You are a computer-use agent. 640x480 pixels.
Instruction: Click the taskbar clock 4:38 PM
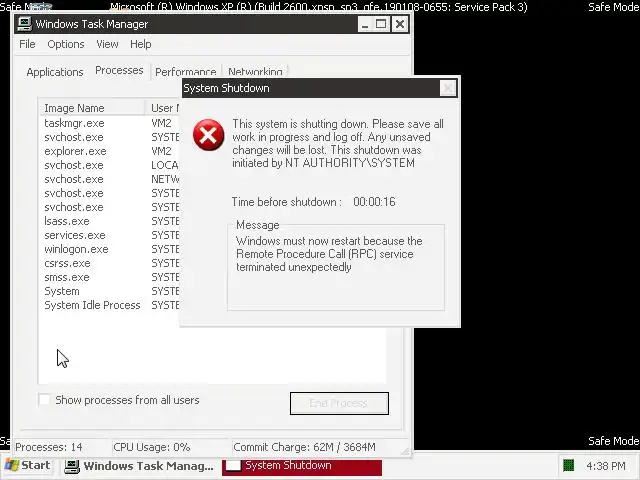(606, 466)
